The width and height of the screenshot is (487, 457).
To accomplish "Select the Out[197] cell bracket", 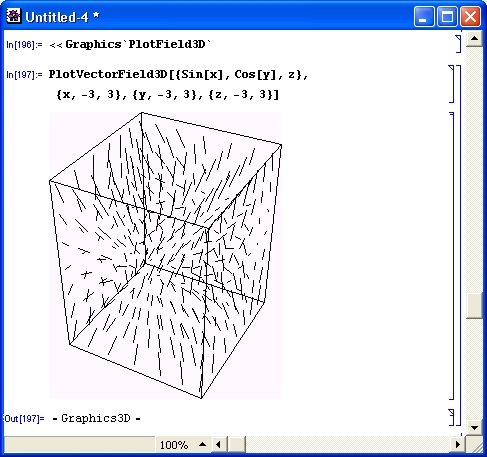I will pyautogui.click(x=451, y=417).
